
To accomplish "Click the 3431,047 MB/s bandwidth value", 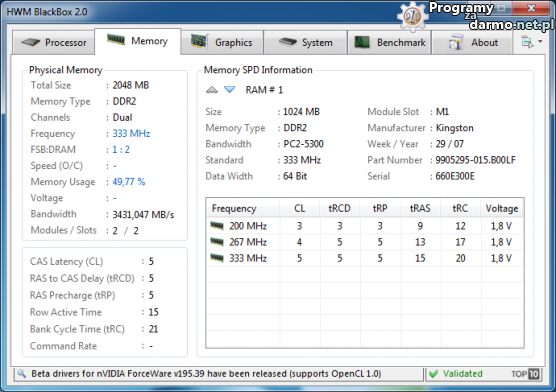I will point(143,215).
